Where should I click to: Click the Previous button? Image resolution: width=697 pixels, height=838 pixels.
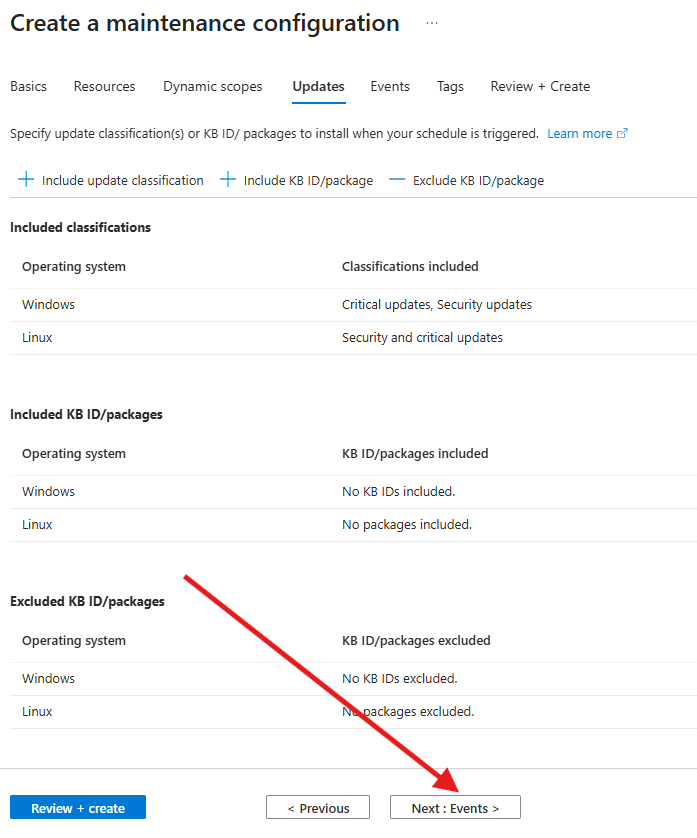coord(318,808)
